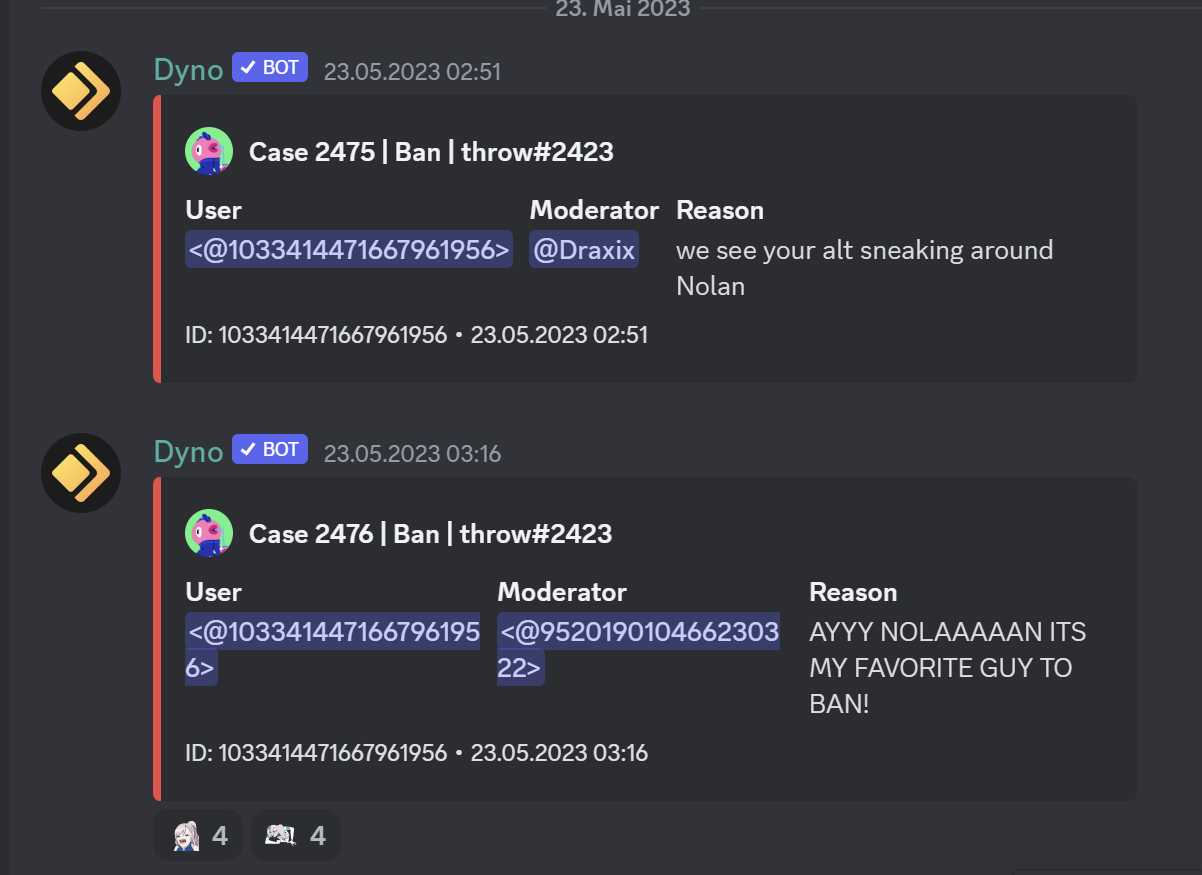Click the user avatar in Case 2476 embed

click(209, 534)
